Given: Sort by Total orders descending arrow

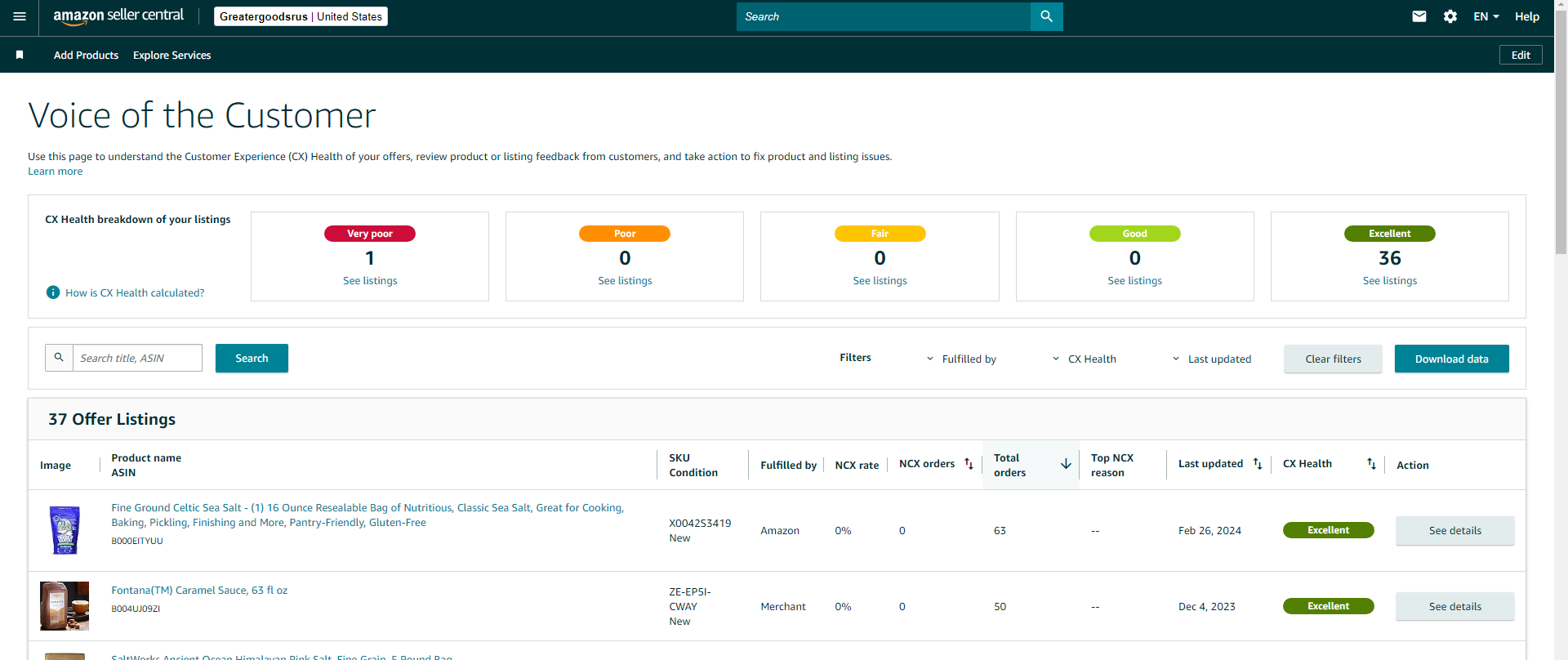Looking at the screenshot, I should tap(1066, 464).
